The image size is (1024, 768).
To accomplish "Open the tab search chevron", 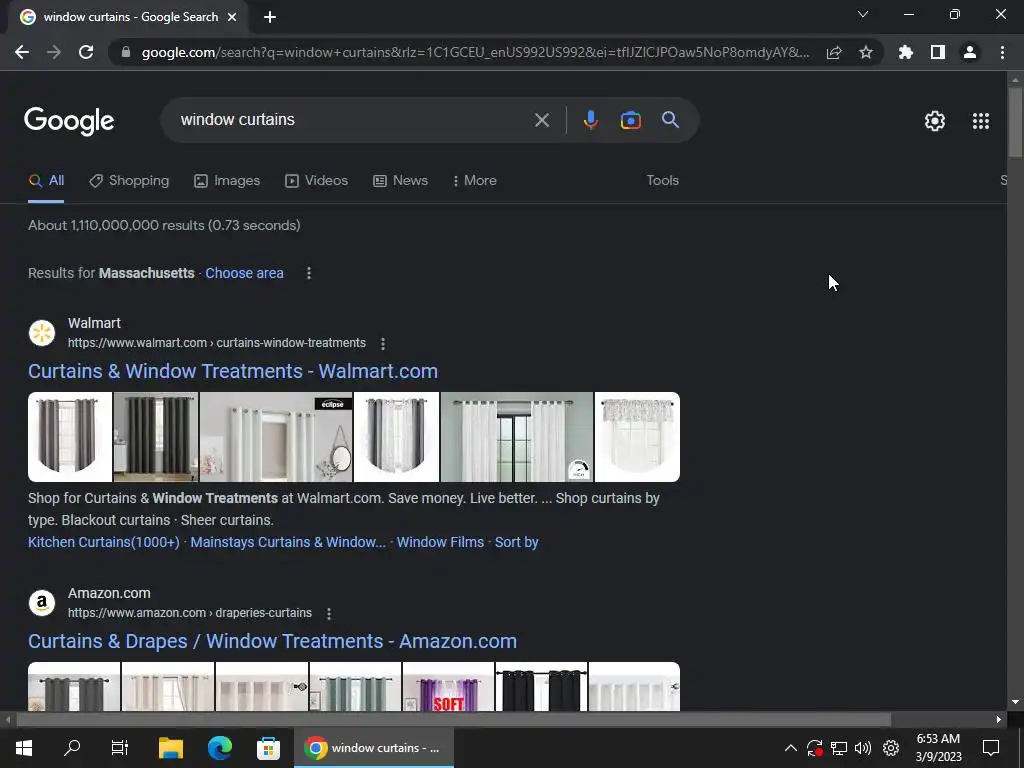I will pyautogui.click(x=863, y=14).
